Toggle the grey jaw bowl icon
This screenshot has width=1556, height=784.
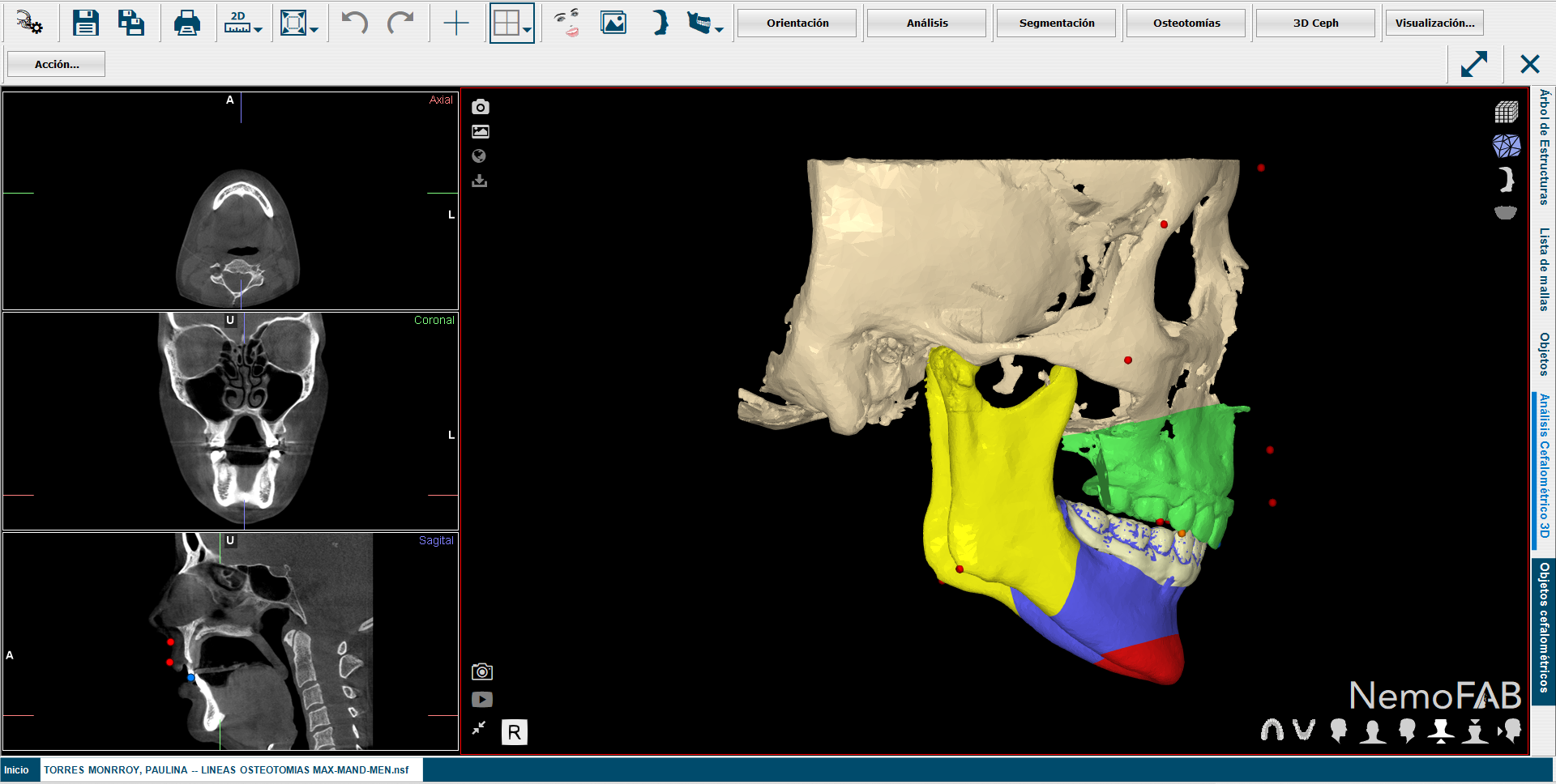click(x=1506, y=212)
